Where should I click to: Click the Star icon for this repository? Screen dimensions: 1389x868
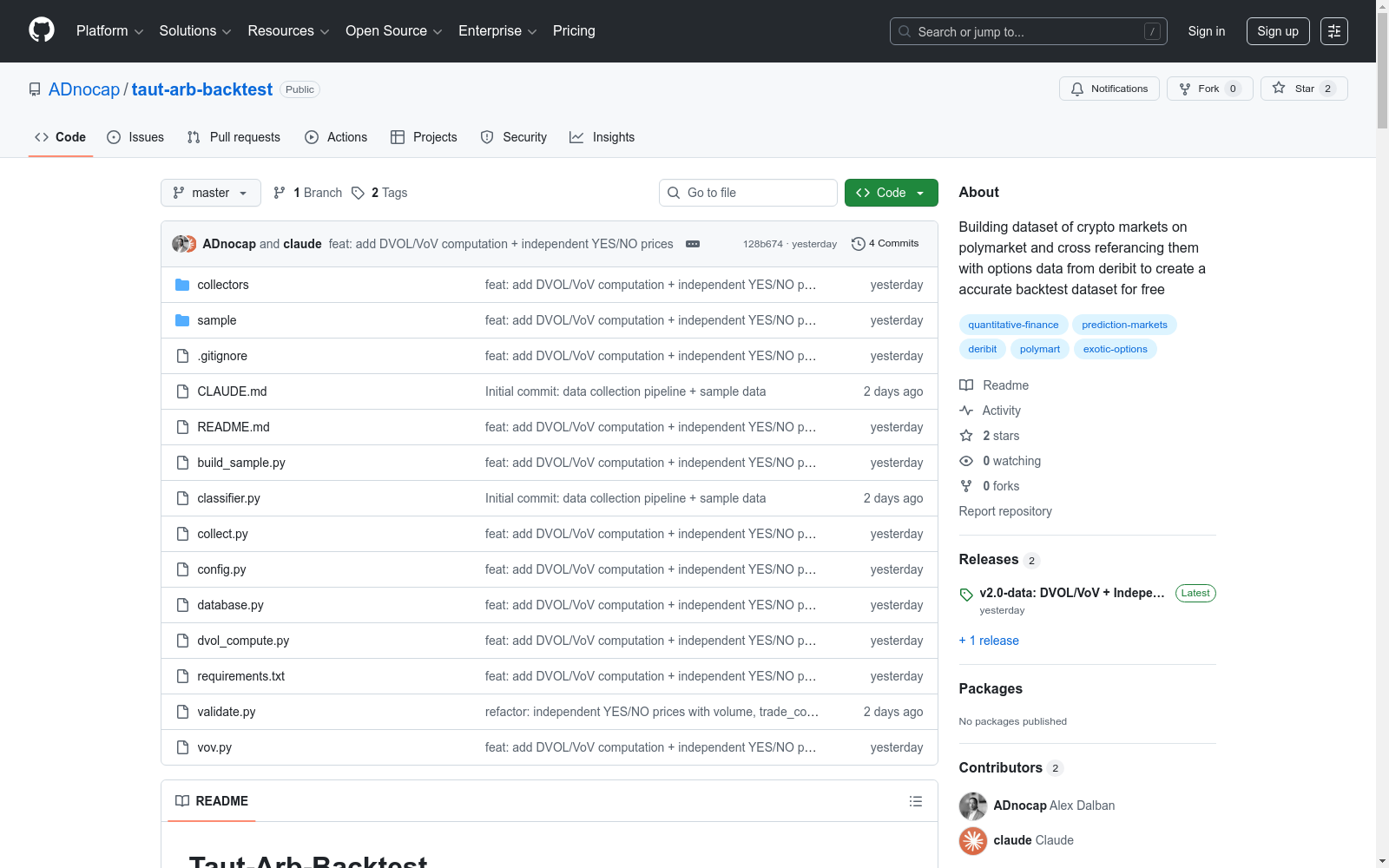pos(1279,89)
